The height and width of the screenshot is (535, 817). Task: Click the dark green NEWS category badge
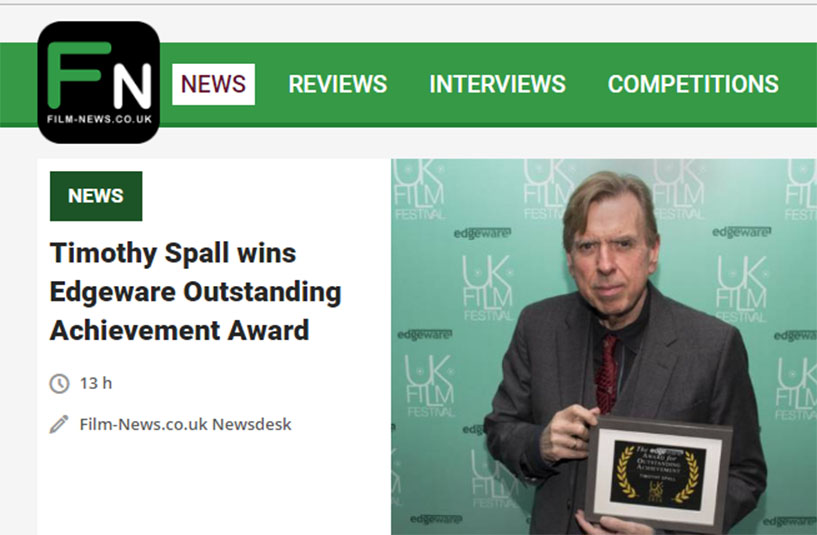(96, 196)
